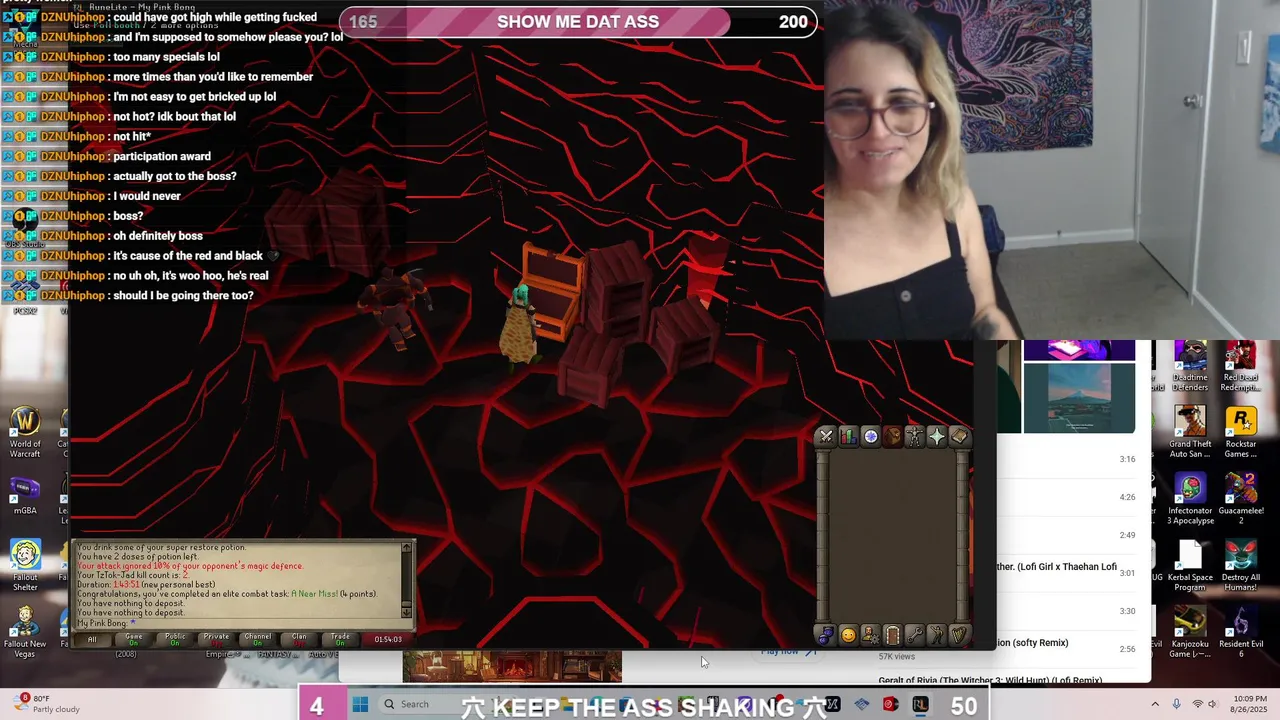Click the Play now link in browser
Viewport: 1280px width, 720px height.
point(789,651)
